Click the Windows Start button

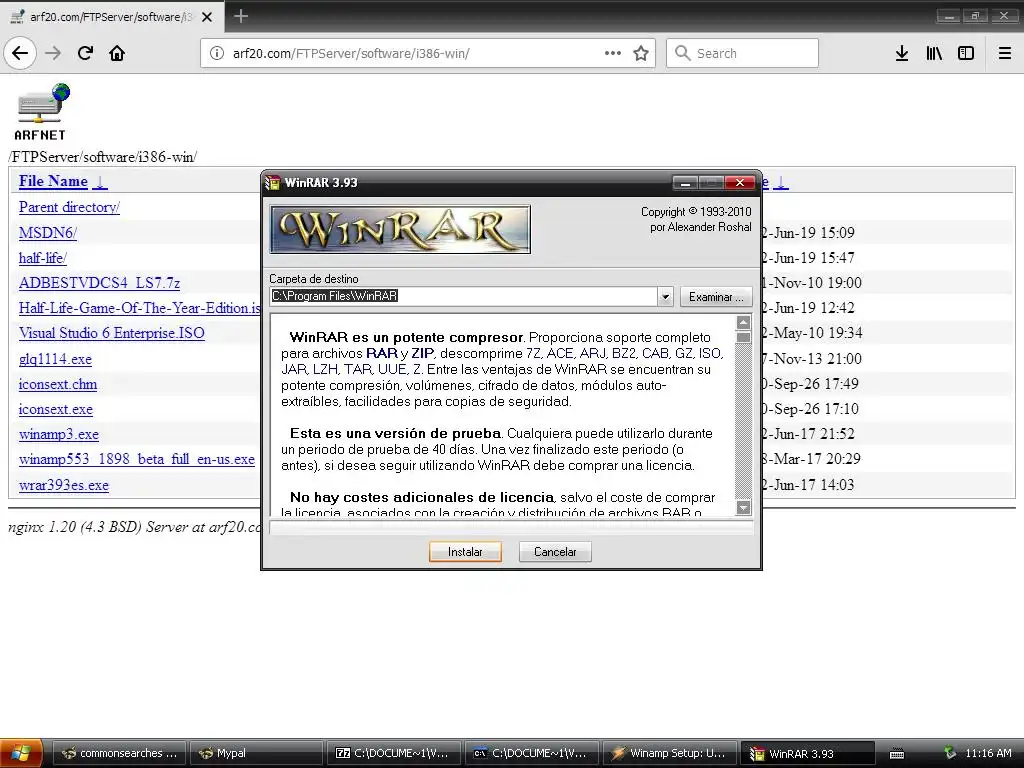tap(21, 753)
